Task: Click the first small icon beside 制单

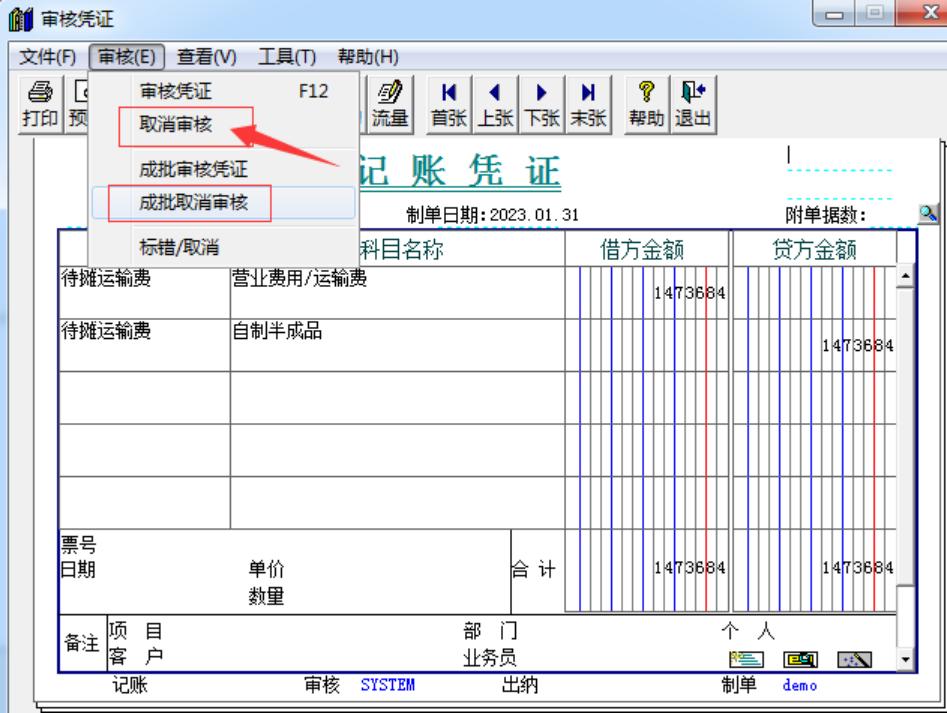Action: point(745,657)
